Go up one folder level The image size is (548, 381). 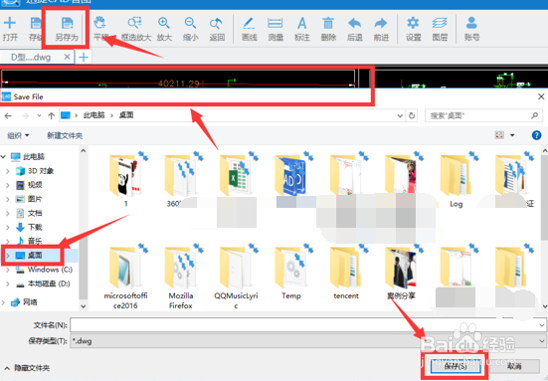51,115
